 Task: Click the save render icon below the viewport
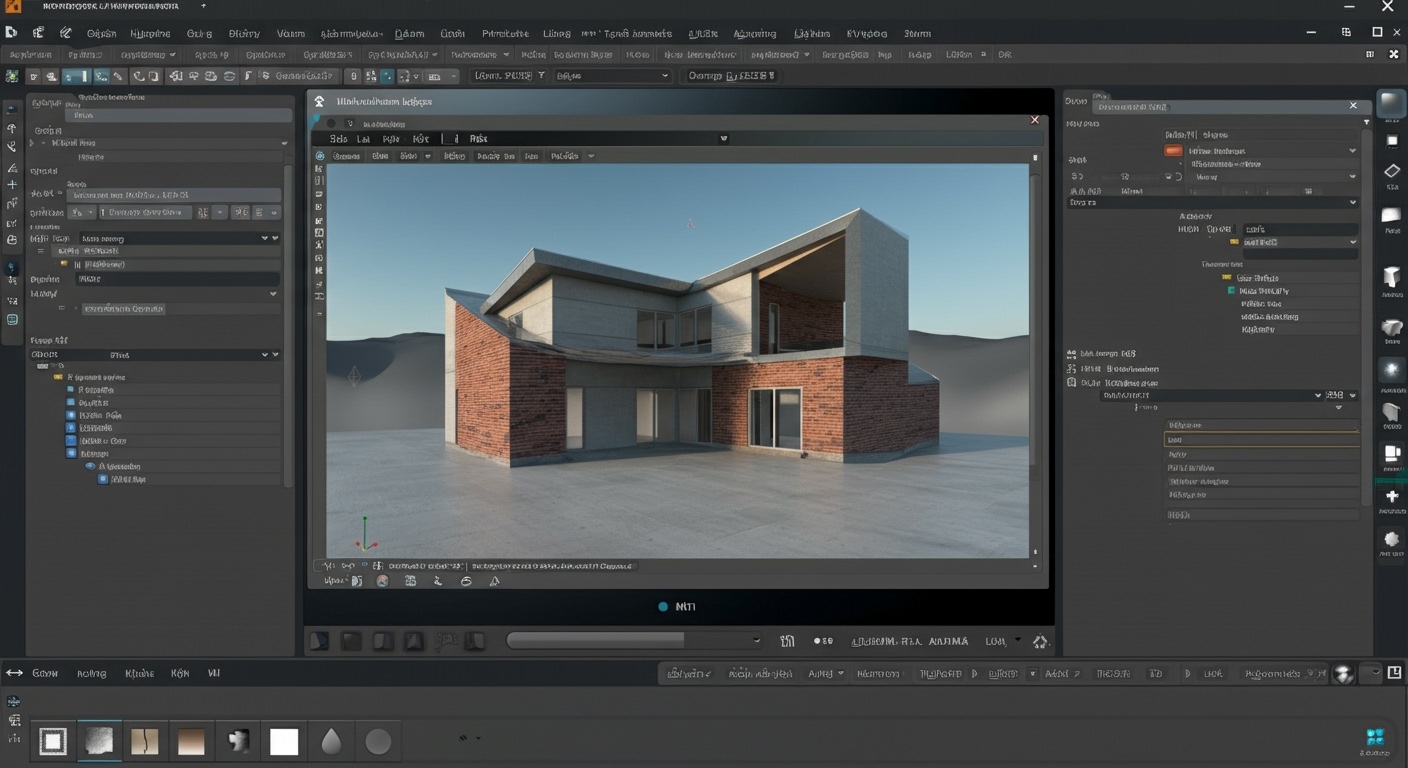pyautogui.click(x=410, y=580)
